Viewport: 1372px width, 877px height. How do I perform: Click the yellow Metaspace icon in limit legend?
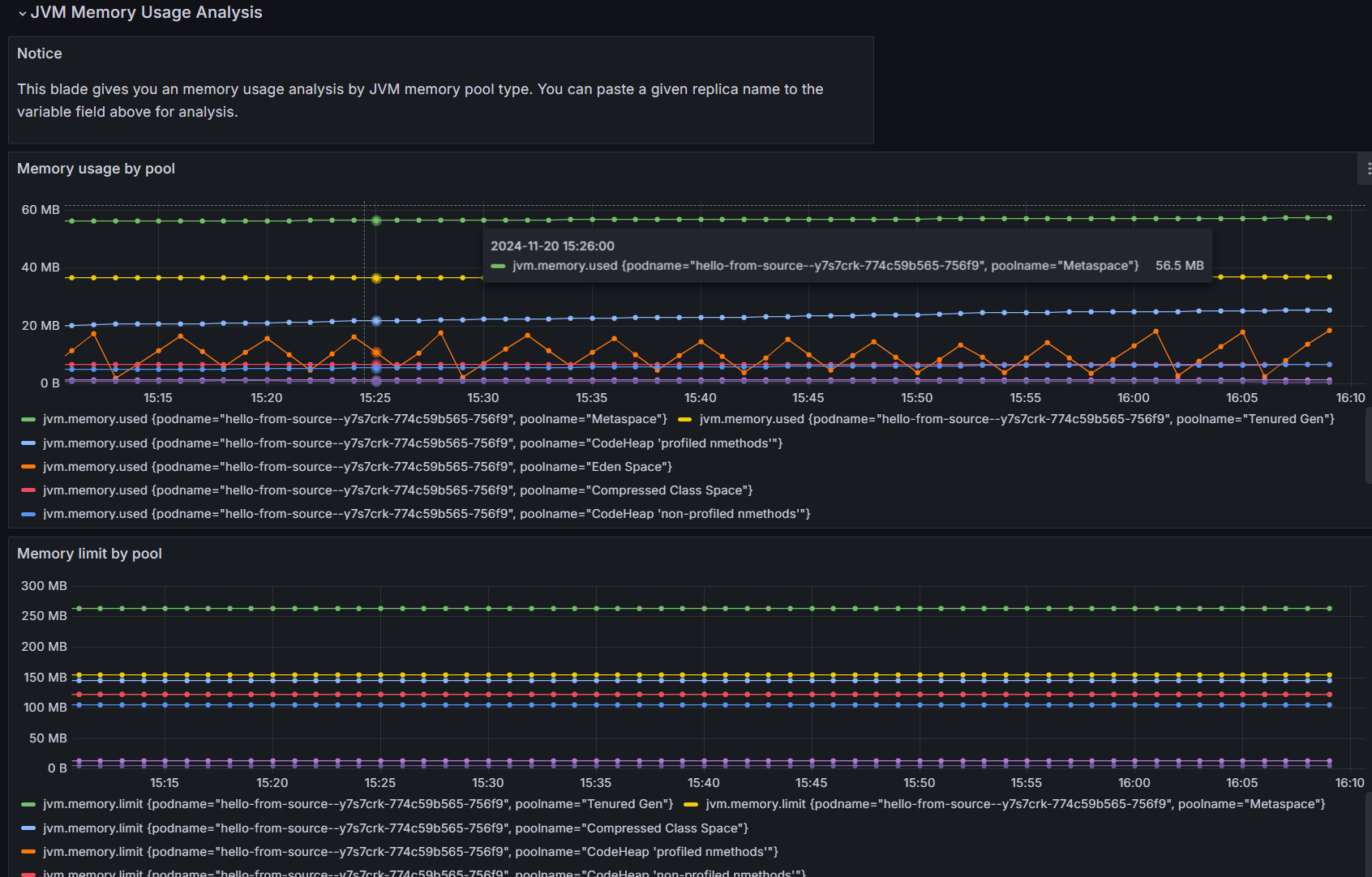(689, 803)
